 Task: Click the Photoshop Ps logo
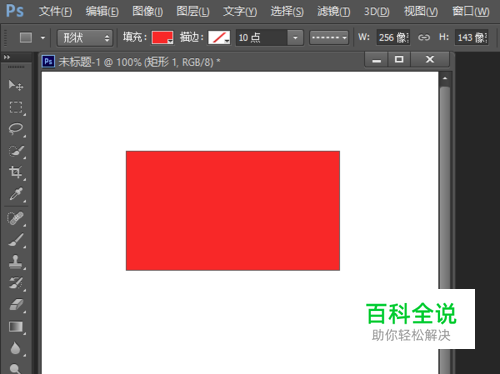pyautogui.click(x=15, y=11)
